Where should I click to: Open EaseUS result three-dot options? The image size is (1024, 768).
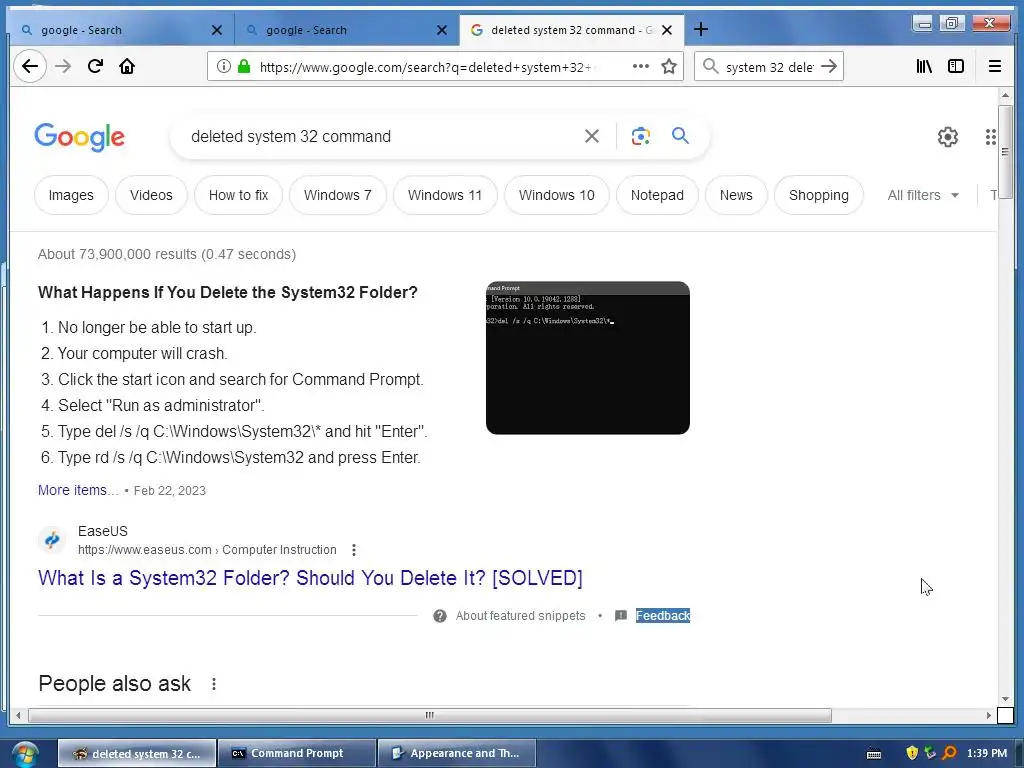point(354,550)
